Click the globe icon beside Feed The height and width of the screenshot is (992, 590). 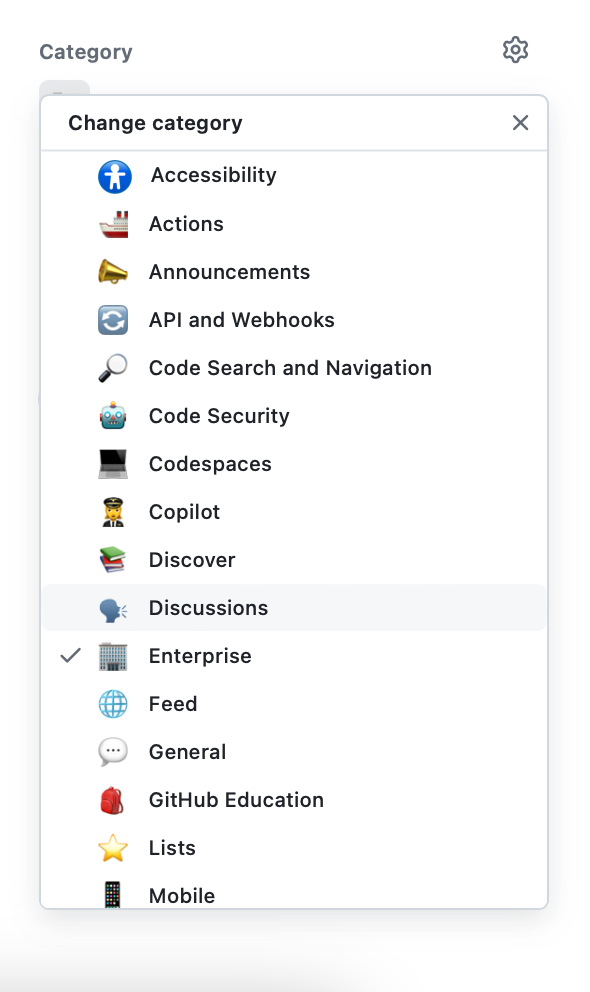[x=113, y=703]
